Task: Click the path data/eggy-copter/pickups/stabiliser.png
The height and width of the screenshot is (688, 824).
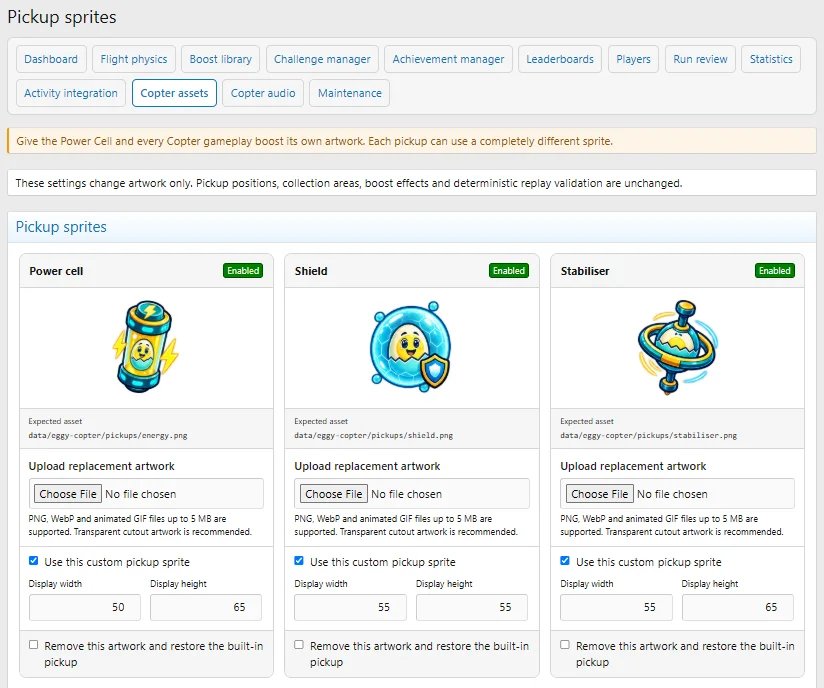Action: 648,435
